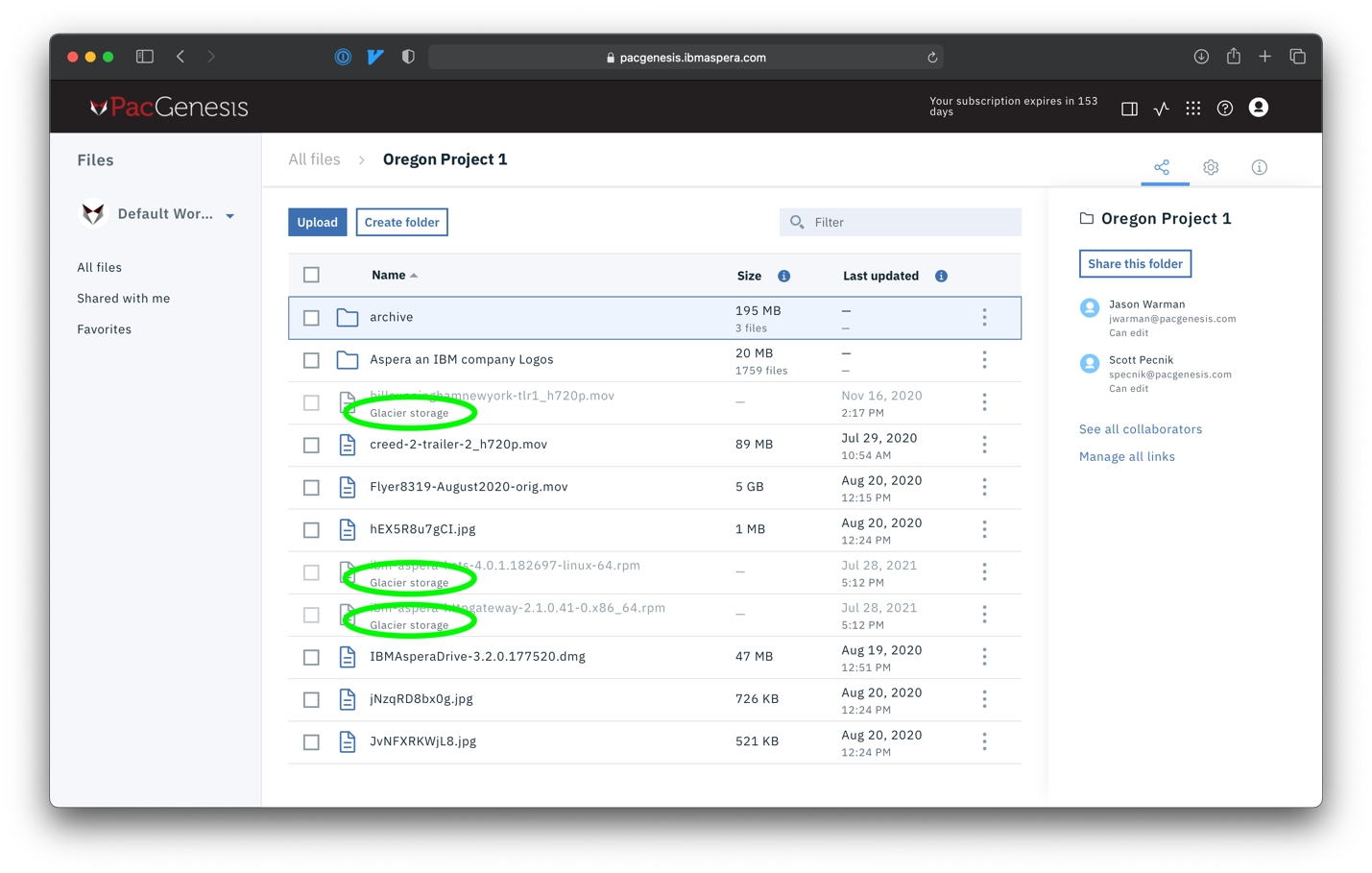Click the file icon for creed-2-trailer-2_h720p.mov
Viewport: 1372px width, 873px height.
[348, 445]
